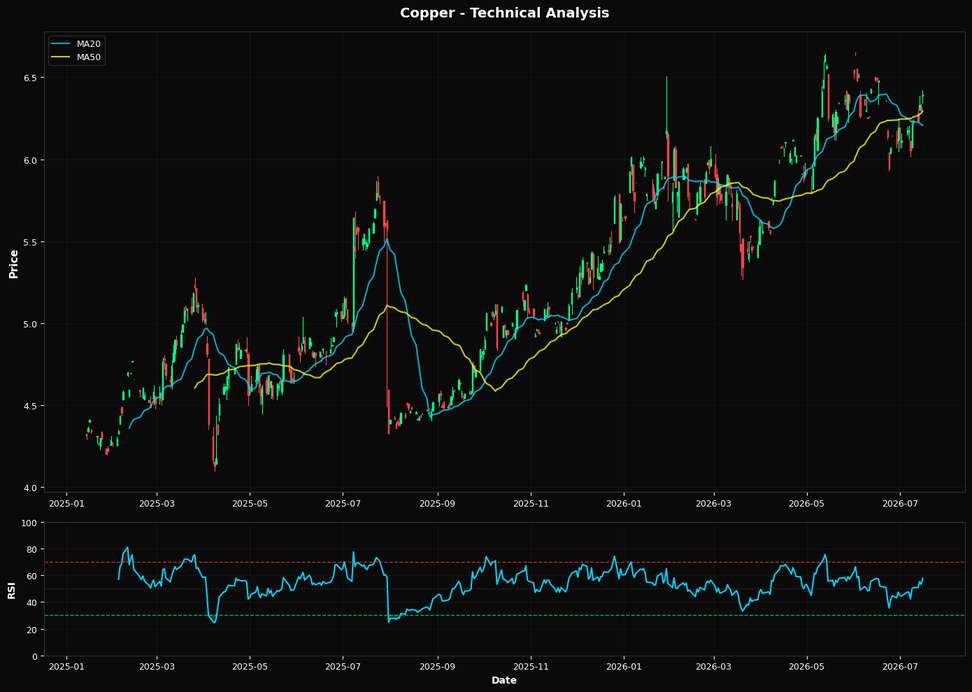Click 2026-05 date under the price chart

pyautogui.click(x=807, y=504)
